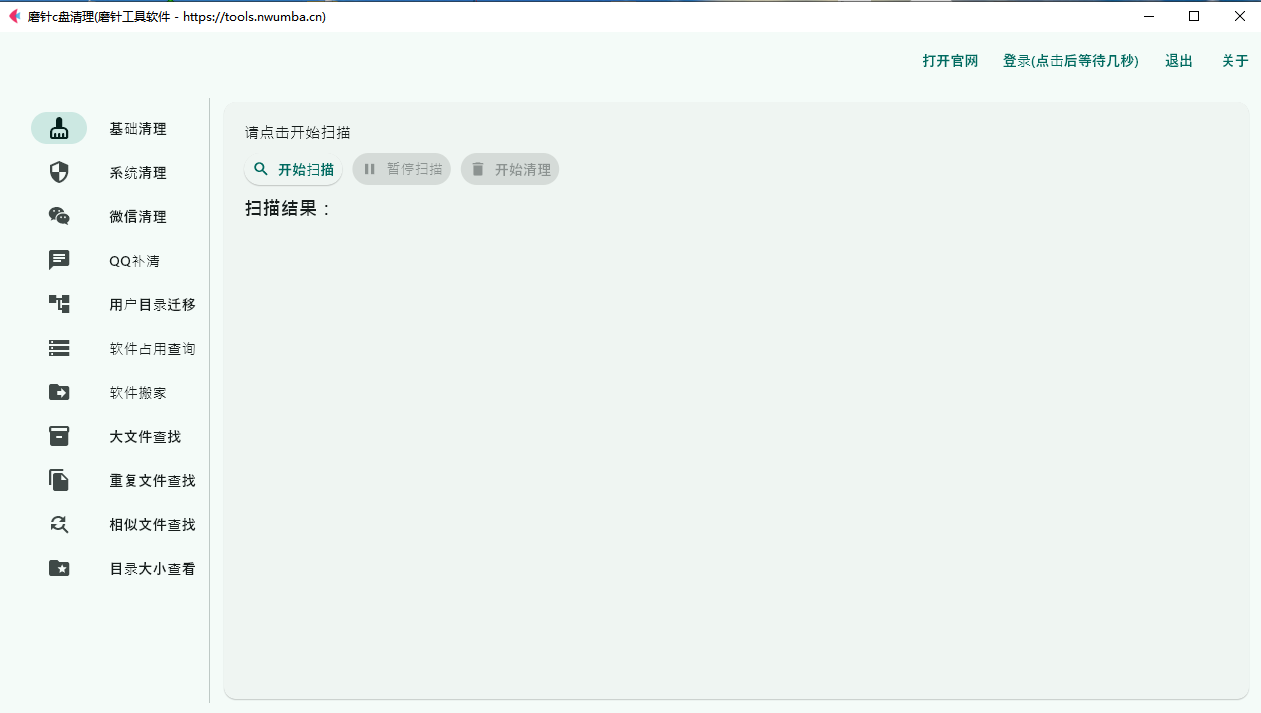Open 目录大小查看 via its starred folder icon

click(x=58, y=568)
